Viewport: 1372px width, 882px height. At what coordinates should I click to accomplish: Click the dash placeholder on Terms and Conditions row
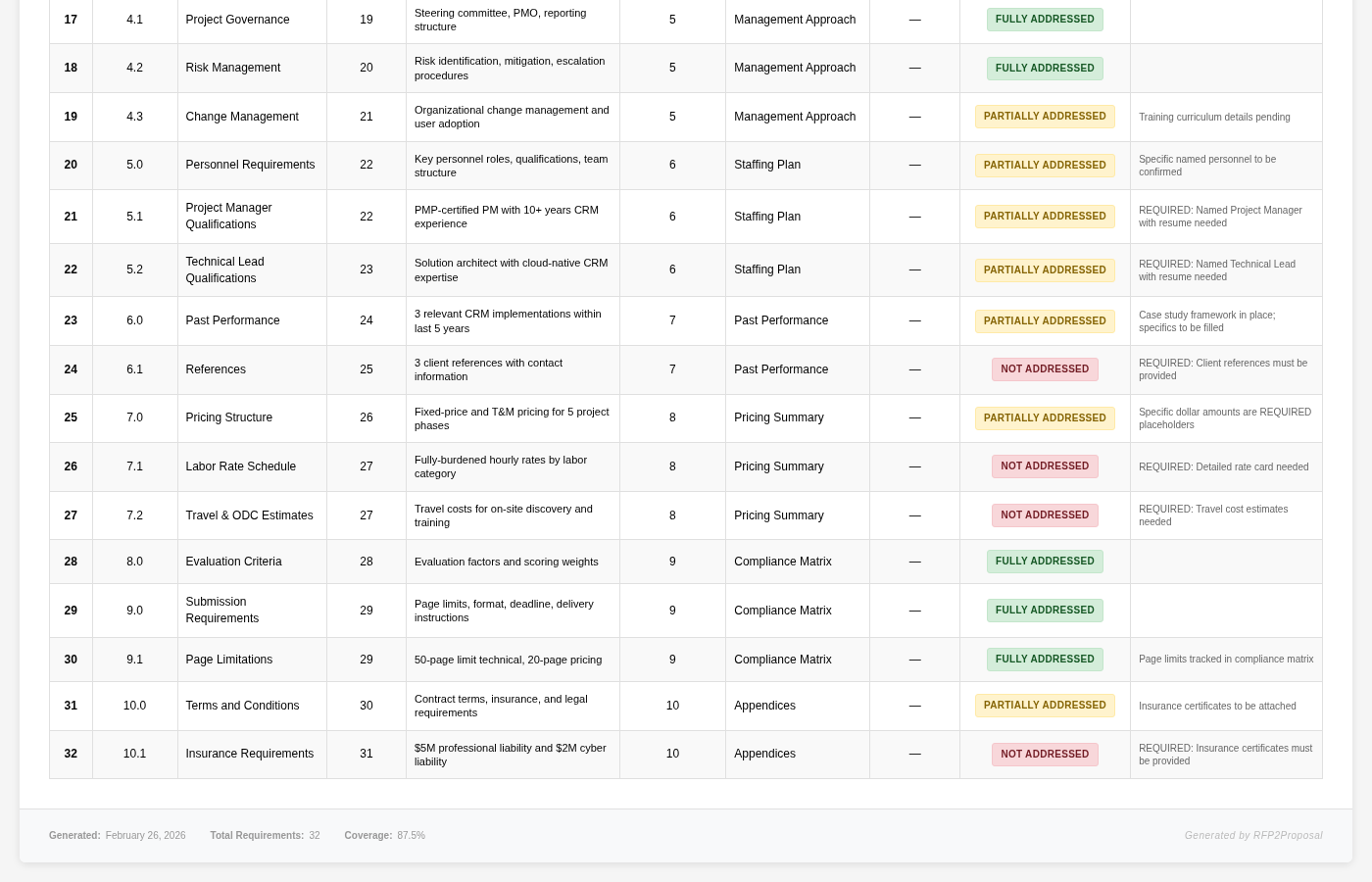point(914,706)
